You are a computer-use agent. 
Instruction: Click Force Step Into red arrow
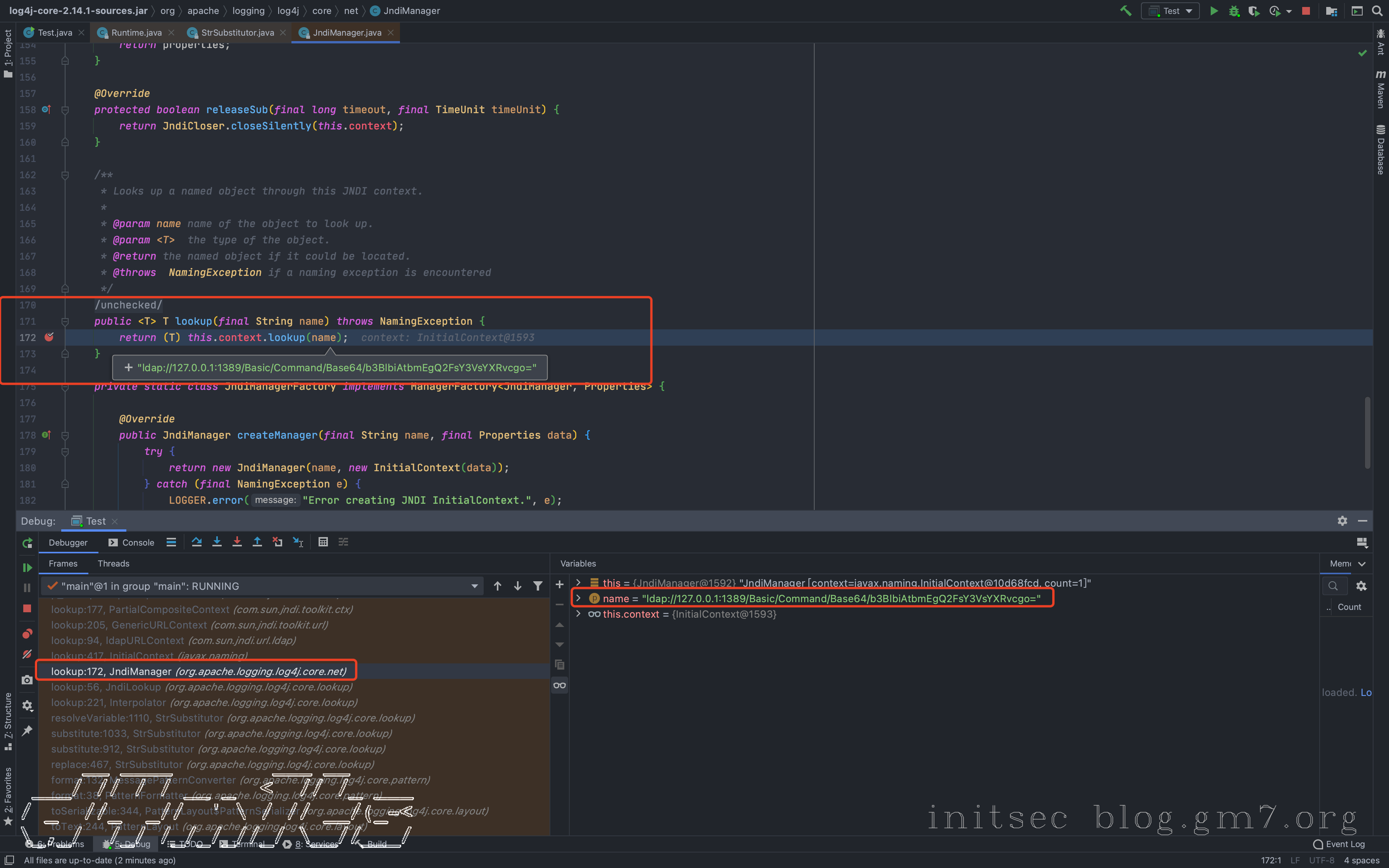[236, 542]
